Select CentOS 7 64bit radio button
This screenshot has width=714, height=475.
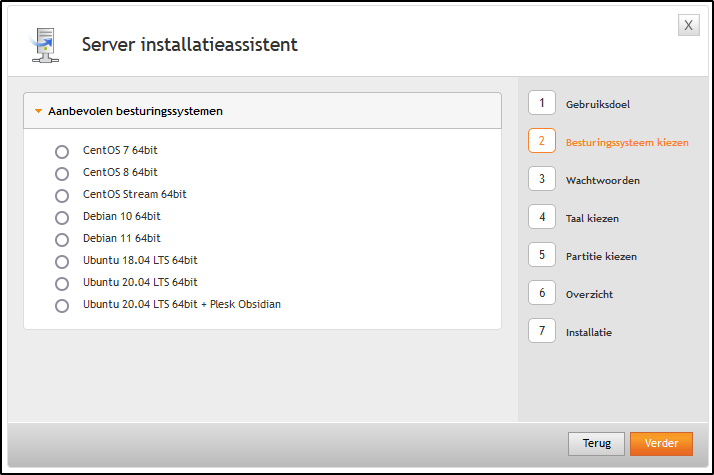pos(62,152)
